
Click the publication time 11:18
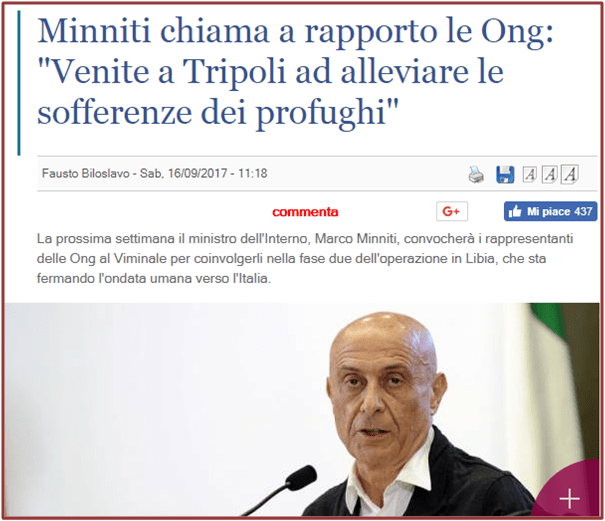(x=252, y=173)
